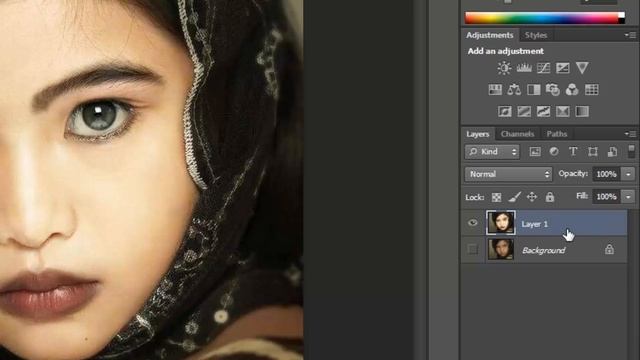Add an Invert adjustment
Screen dimensions: 640x360
504,111
